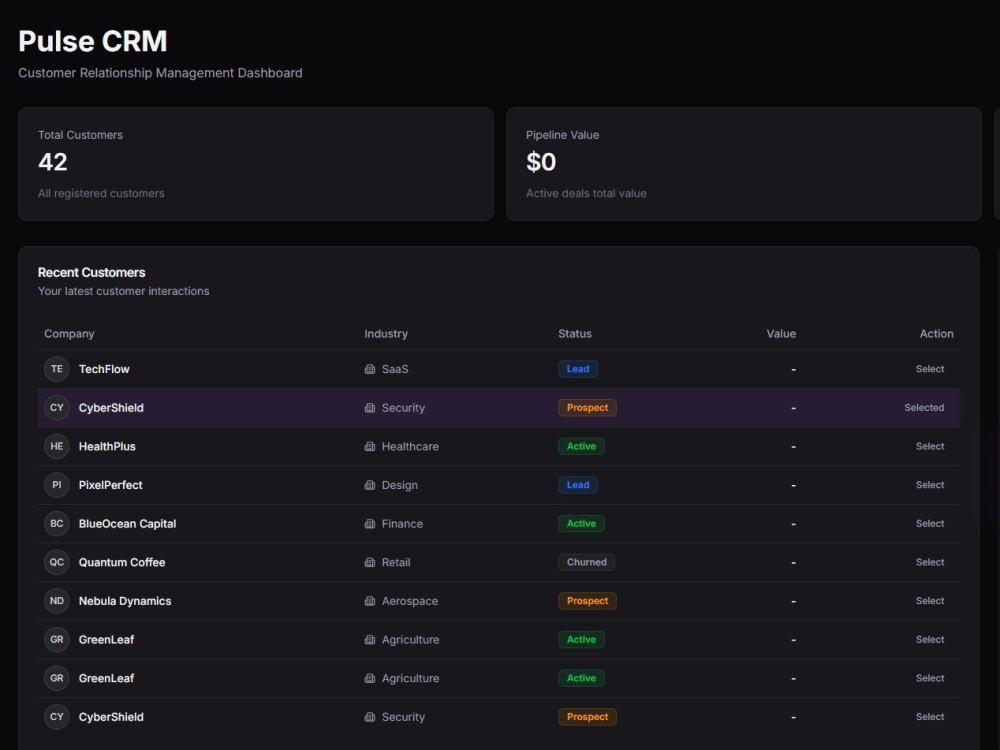Click the SaaS industry cell
This screenshot has width=1000, height=750.
pyautogui.click(x=395, y=369)
